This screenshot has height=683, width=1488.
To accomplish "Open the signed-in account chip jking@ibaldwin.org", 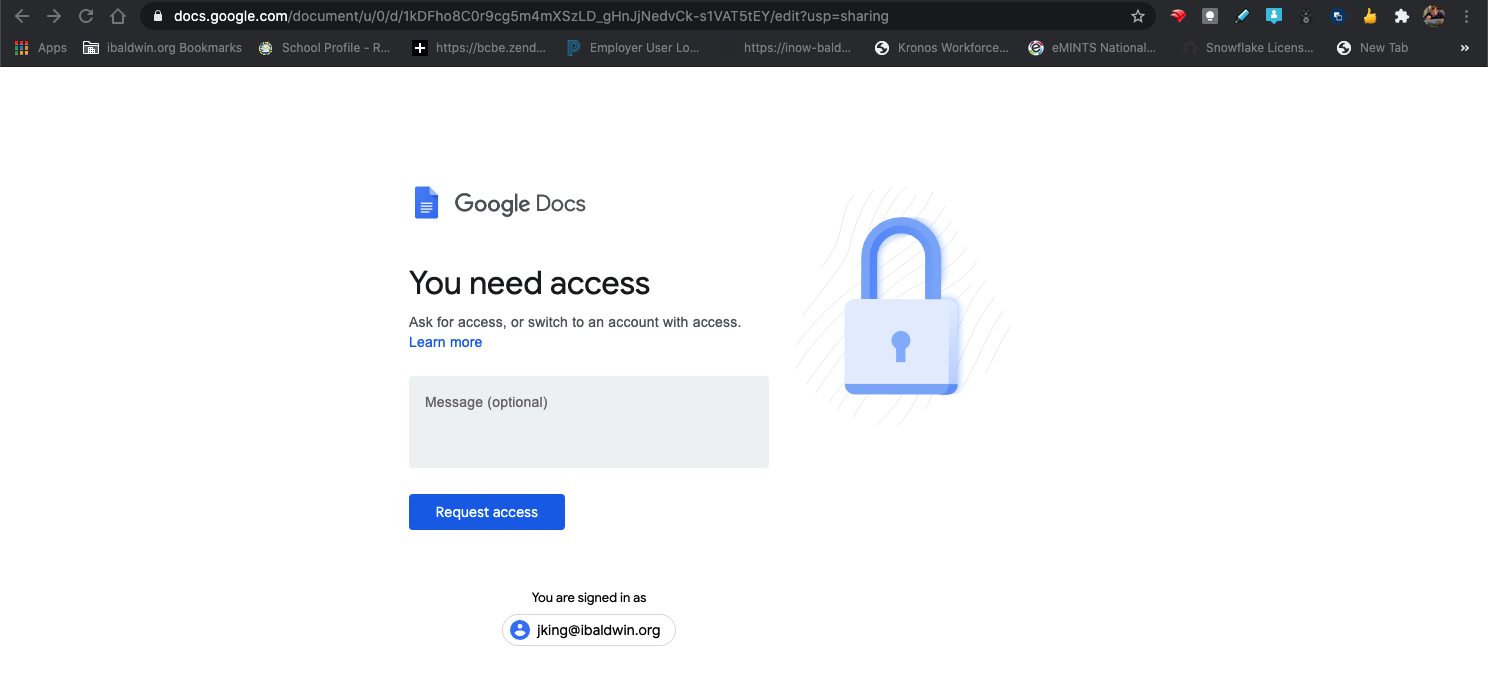I will 589,630.
